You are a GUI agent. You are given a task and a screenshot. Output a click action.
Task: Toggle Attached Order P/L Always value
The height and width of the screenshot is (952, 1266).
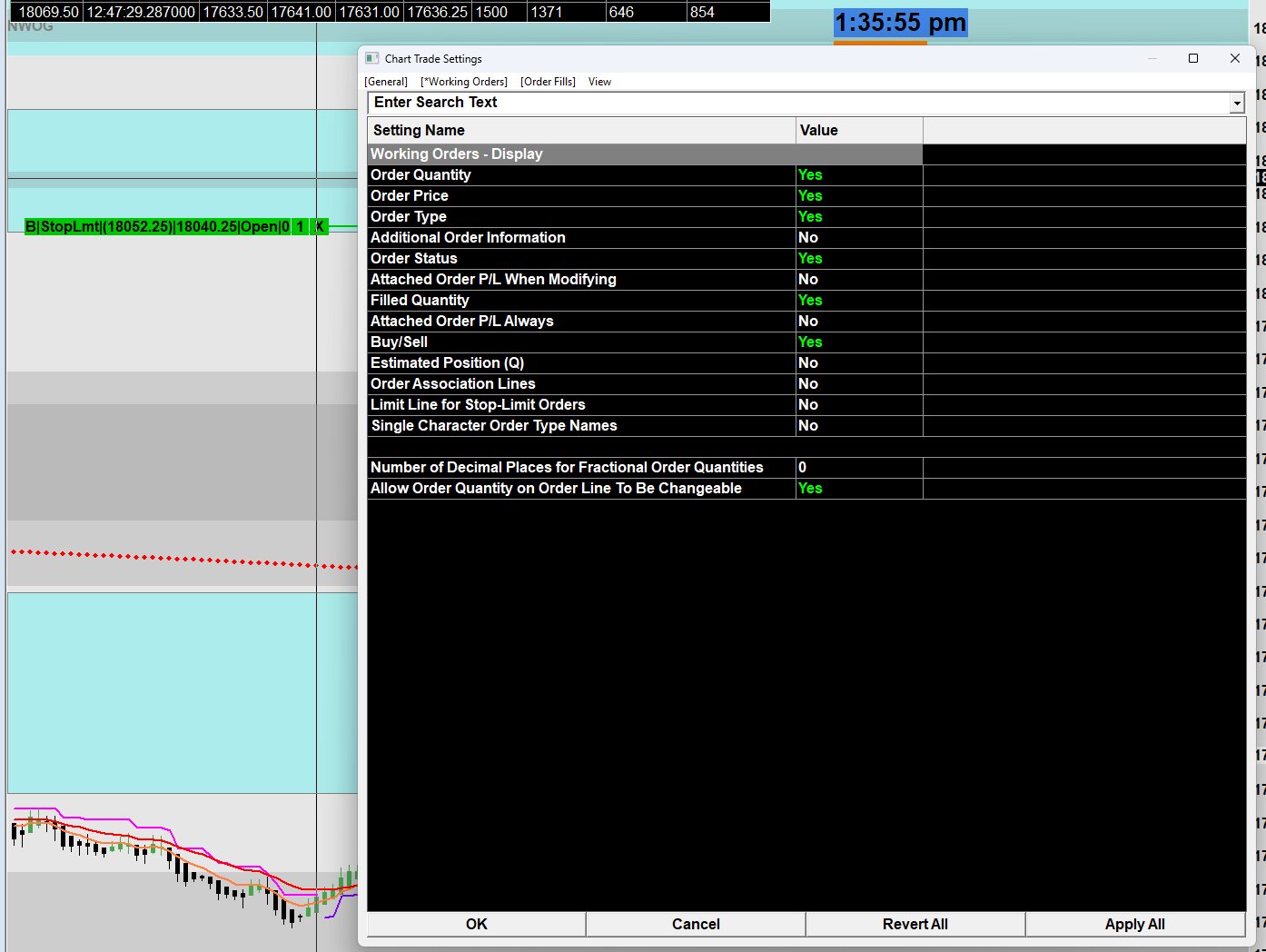coord(859,322)
